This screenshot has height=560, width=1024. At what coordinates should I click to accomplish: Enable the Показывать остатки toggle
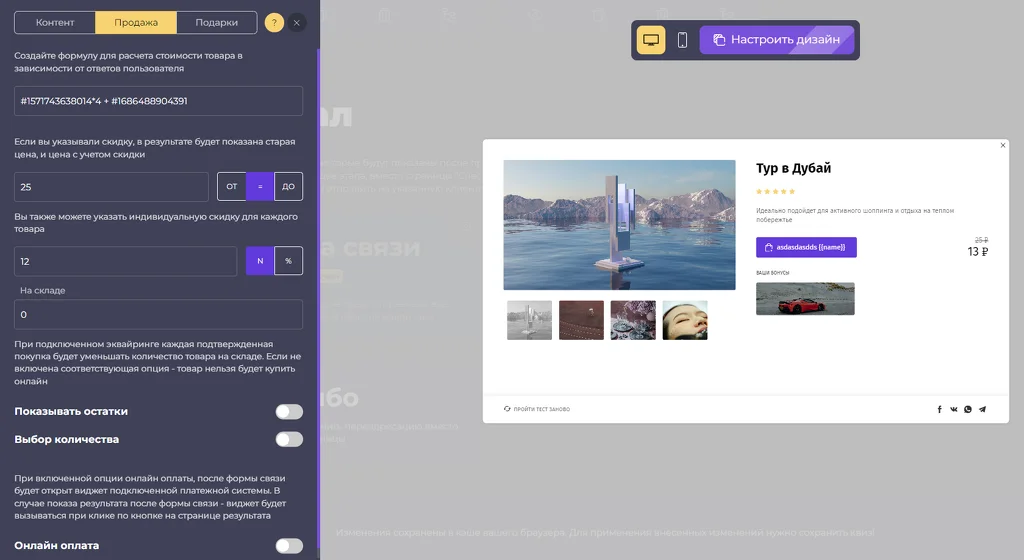(289, 411)
